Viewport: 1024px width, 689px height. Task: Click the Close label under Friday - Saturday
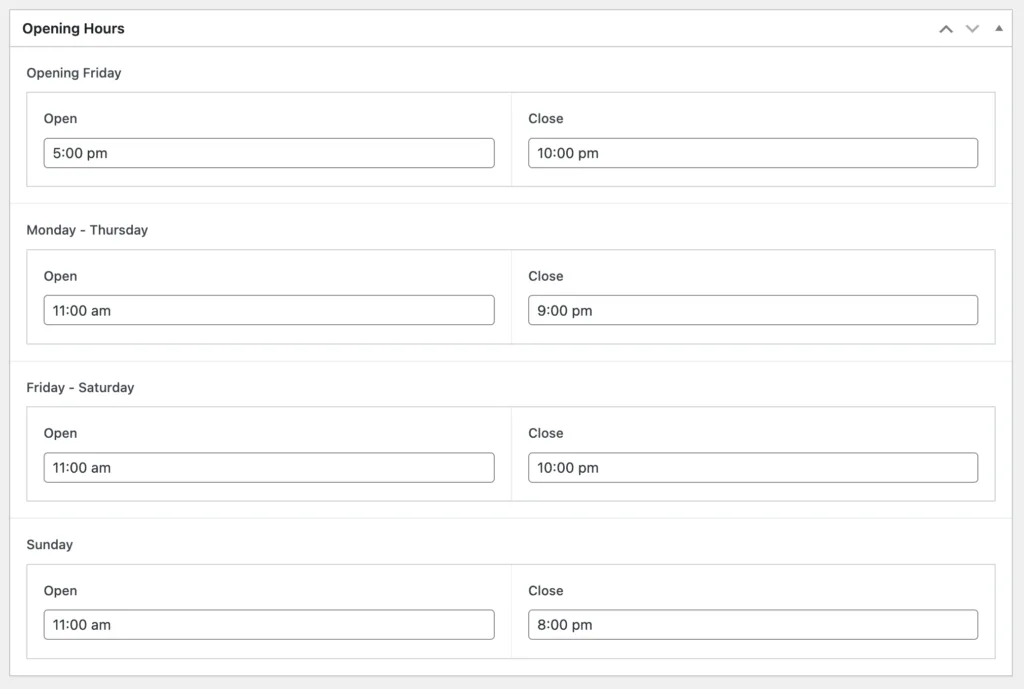click(545, 433)
